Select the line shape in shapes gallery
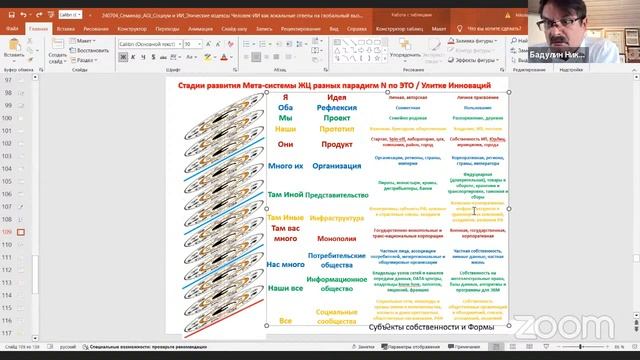Screen dimensions: 640x360 (x=345, y=42)
